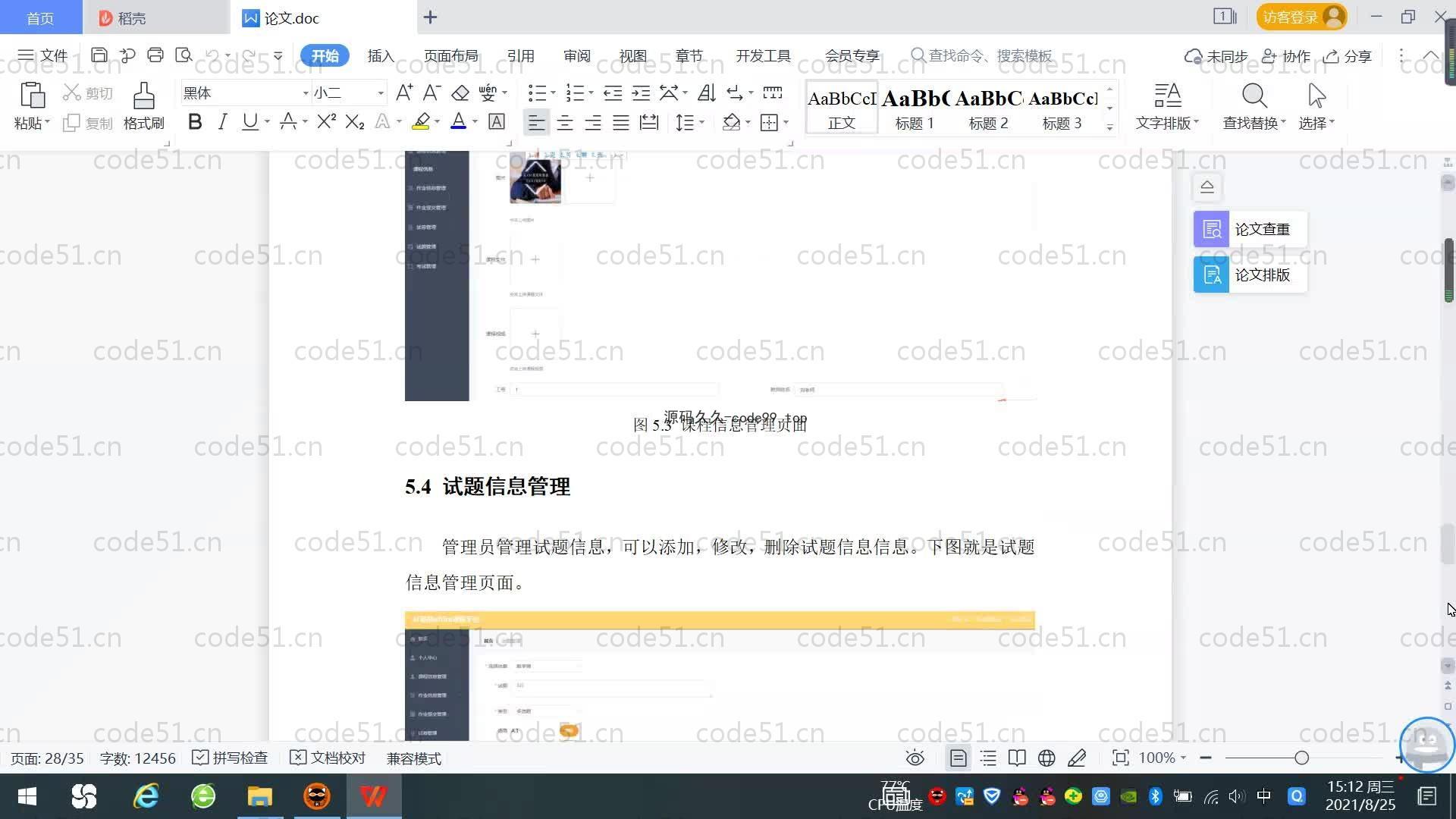The width and height of the screenshot is (1456, 819).
Task: Switch to eye protection mode icon
Action: pyautogui.click(x=915, y=758)
